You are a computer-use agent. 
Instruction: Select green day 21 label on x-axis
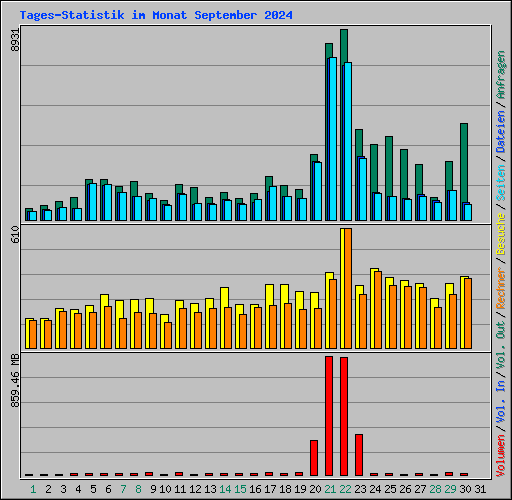point(330,489)
